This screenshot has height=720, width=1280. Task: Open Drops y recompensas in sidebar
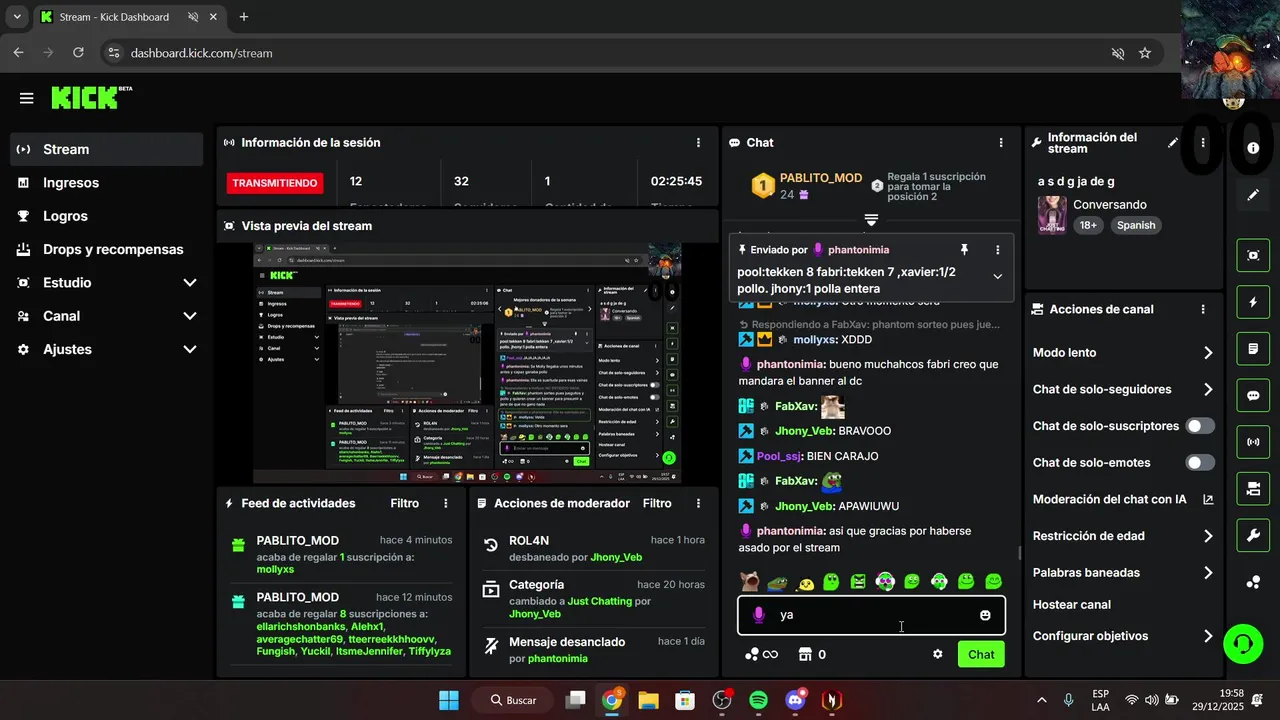(x=107, y=249)
